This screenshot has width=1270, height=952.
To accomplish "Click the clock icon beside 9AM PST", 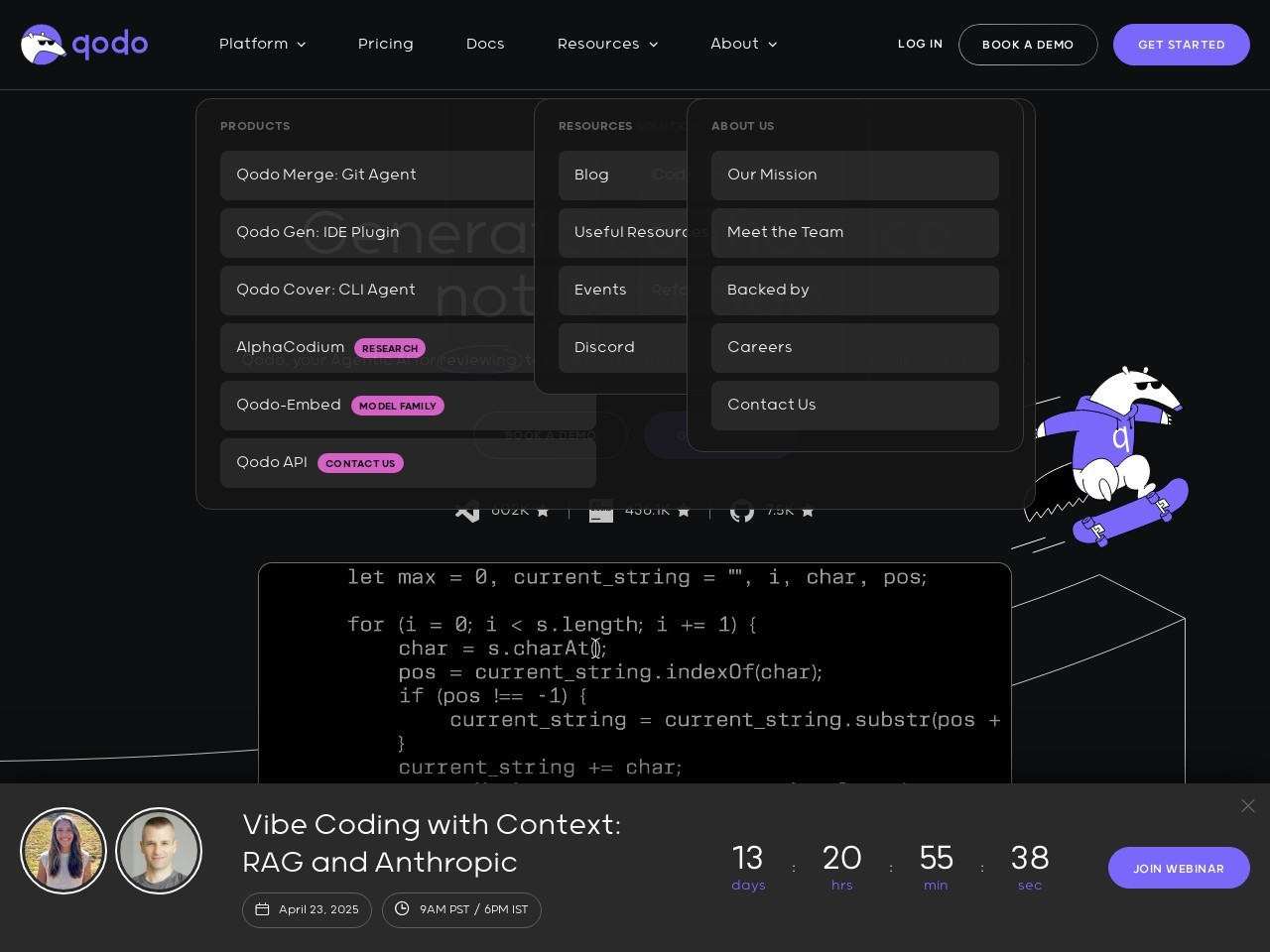I will [x=402, y=909].
